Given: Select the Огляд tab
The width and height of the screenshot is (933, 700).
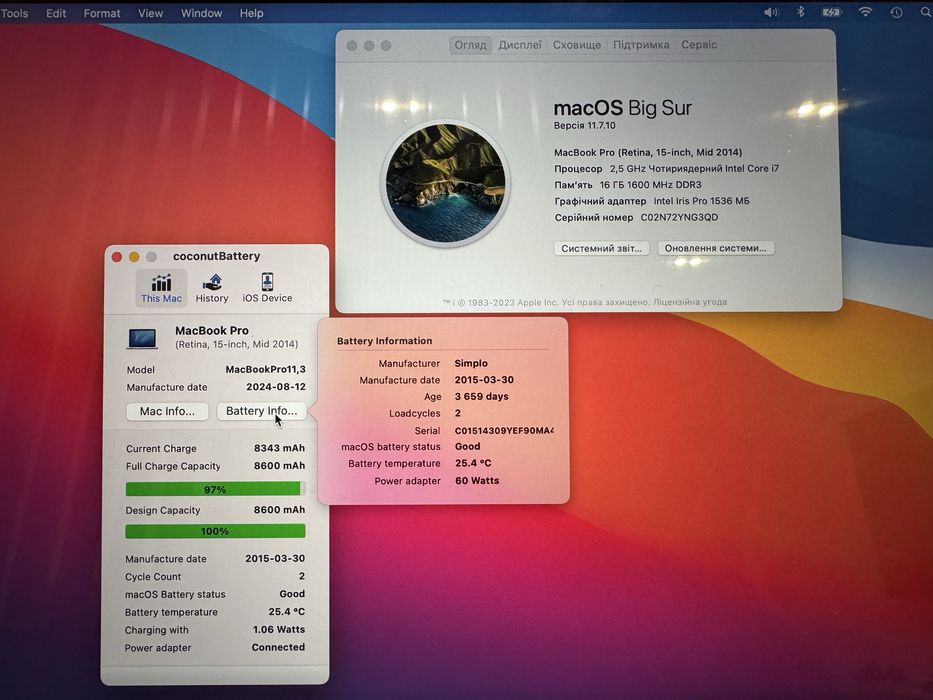Looking at the screenshot, I should click(x=470, y=45).
